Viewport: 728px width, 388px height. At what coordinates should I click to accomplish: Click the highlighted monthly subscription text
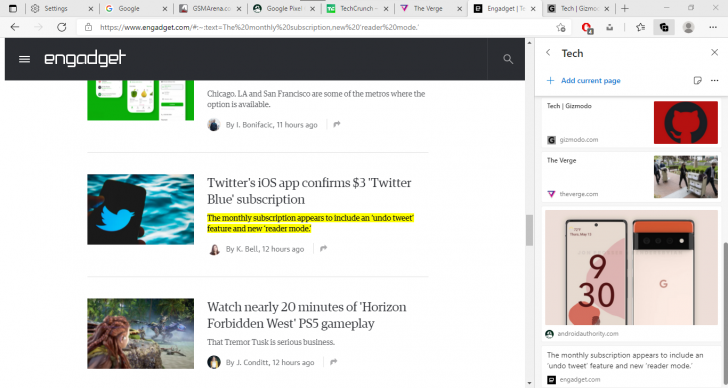tap(310, 223)
